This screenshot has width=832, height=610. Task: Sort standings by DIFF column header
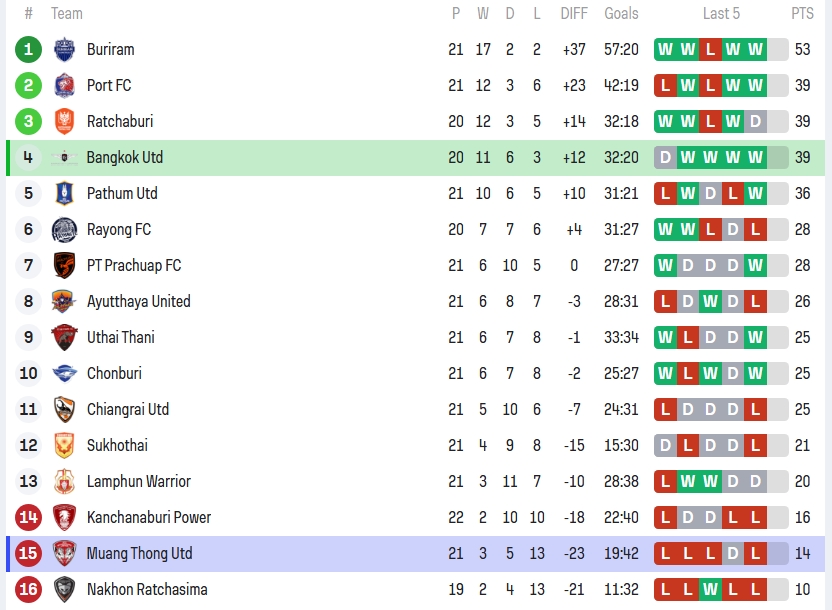tap(574, 13)
